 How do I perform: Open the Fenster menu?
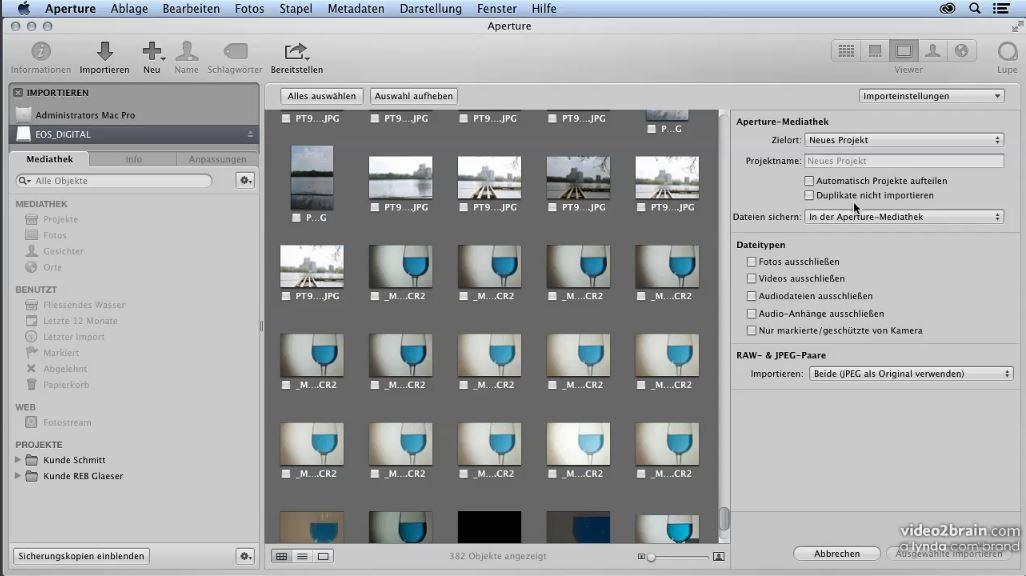(497, 9)
